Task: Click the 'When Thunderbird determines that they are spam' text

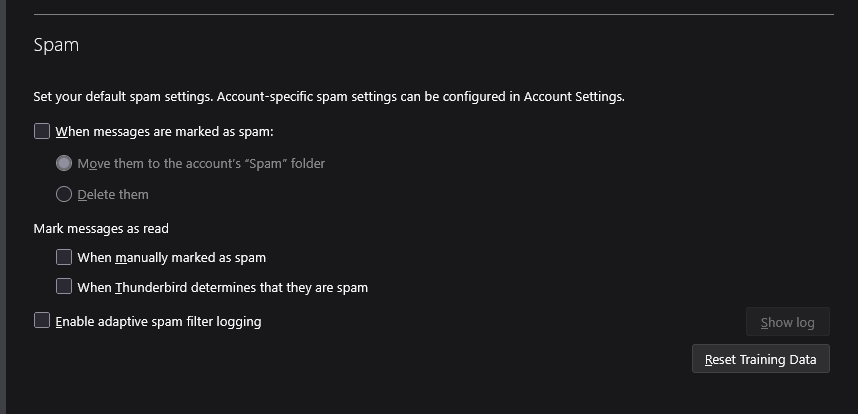Action: (222, 287)
